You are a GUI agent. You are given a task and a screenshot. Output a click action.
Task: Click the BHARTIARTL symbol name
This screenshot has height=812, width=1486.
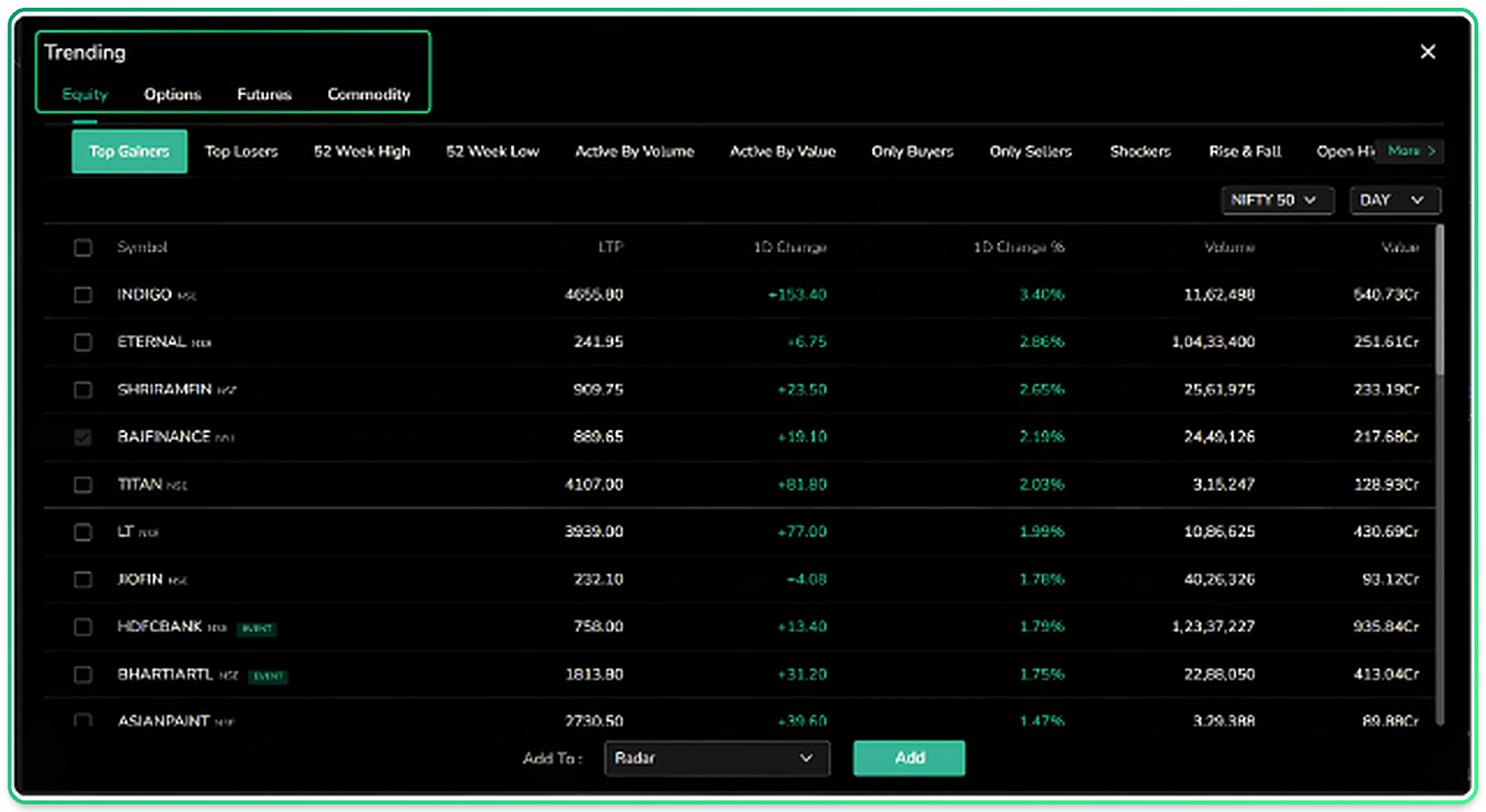(165, 674)
